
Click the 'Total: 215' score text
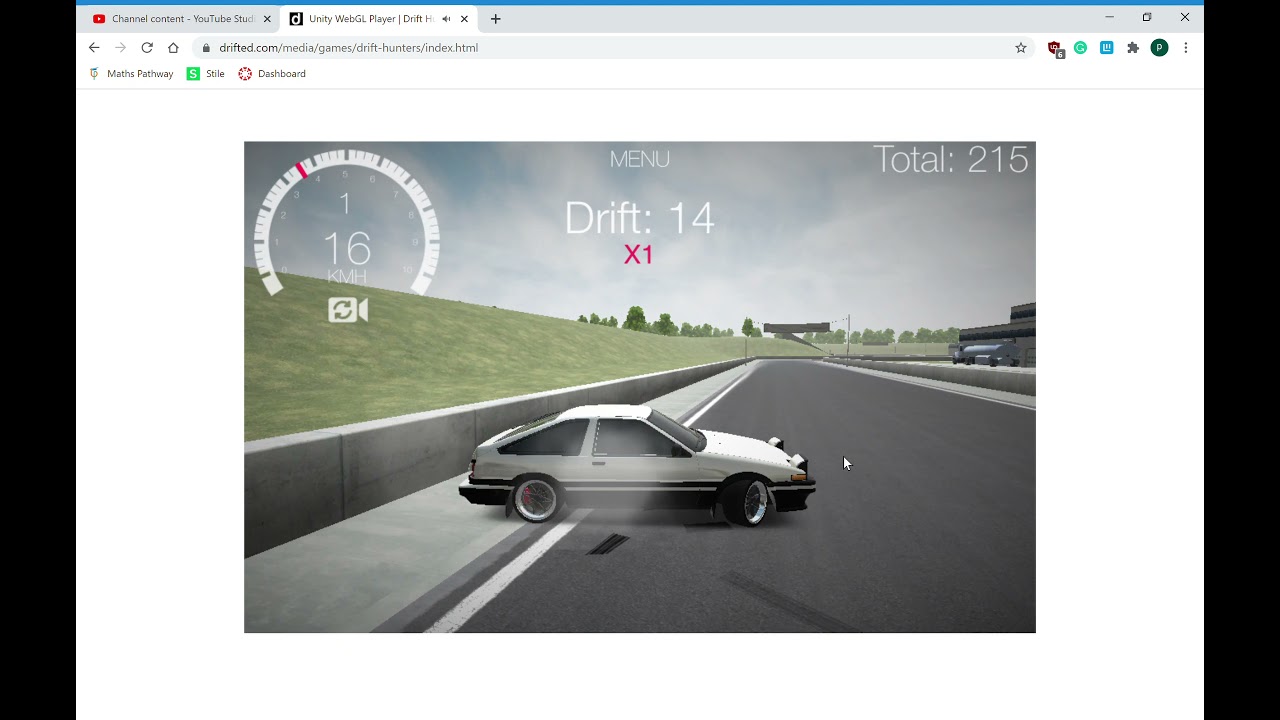(x=950, y=160)
